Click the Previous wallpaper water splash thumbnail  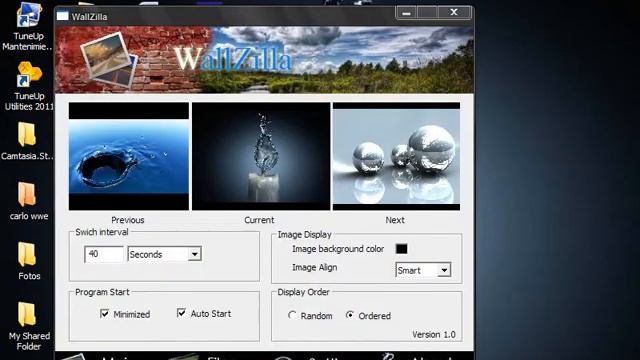tap(129, 156)
